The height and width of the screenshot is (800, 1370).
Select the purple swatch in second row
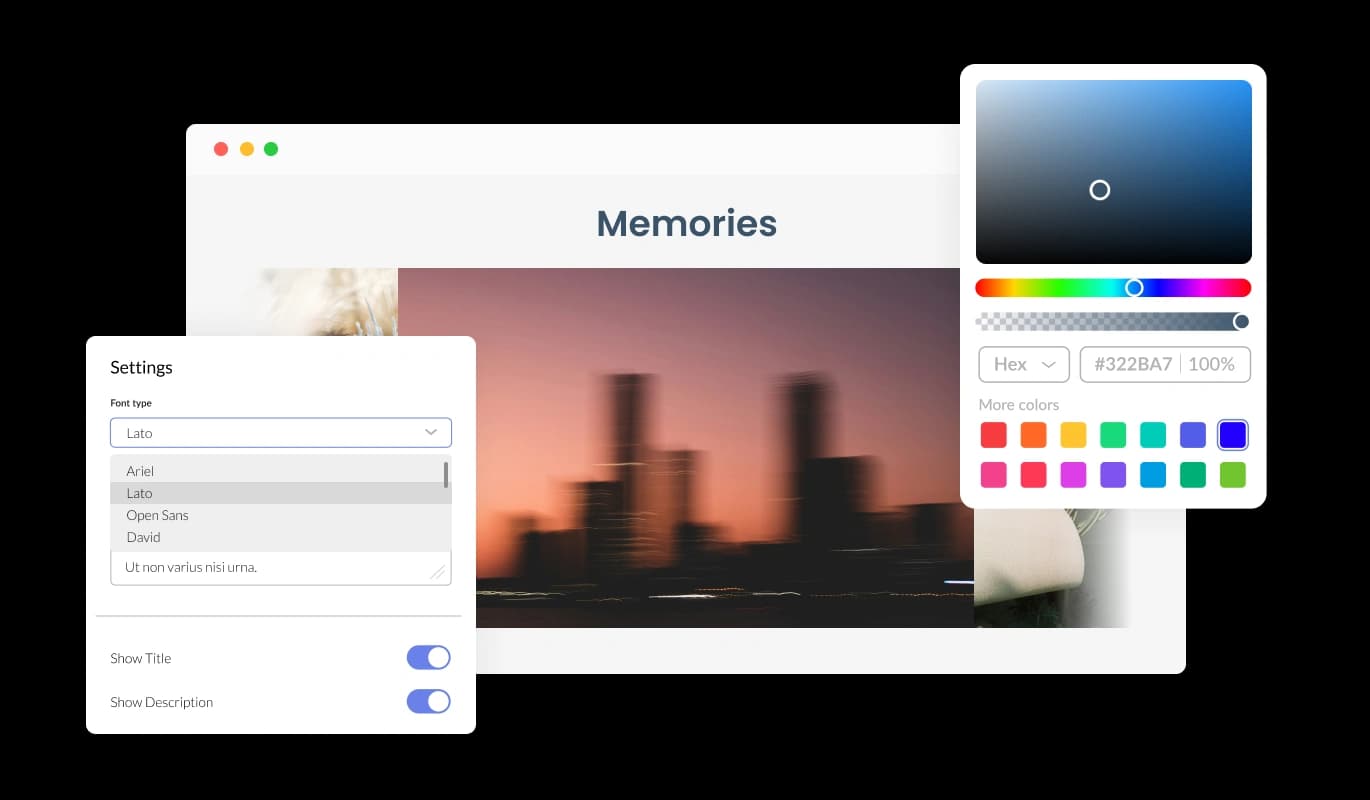[1113, 475]
